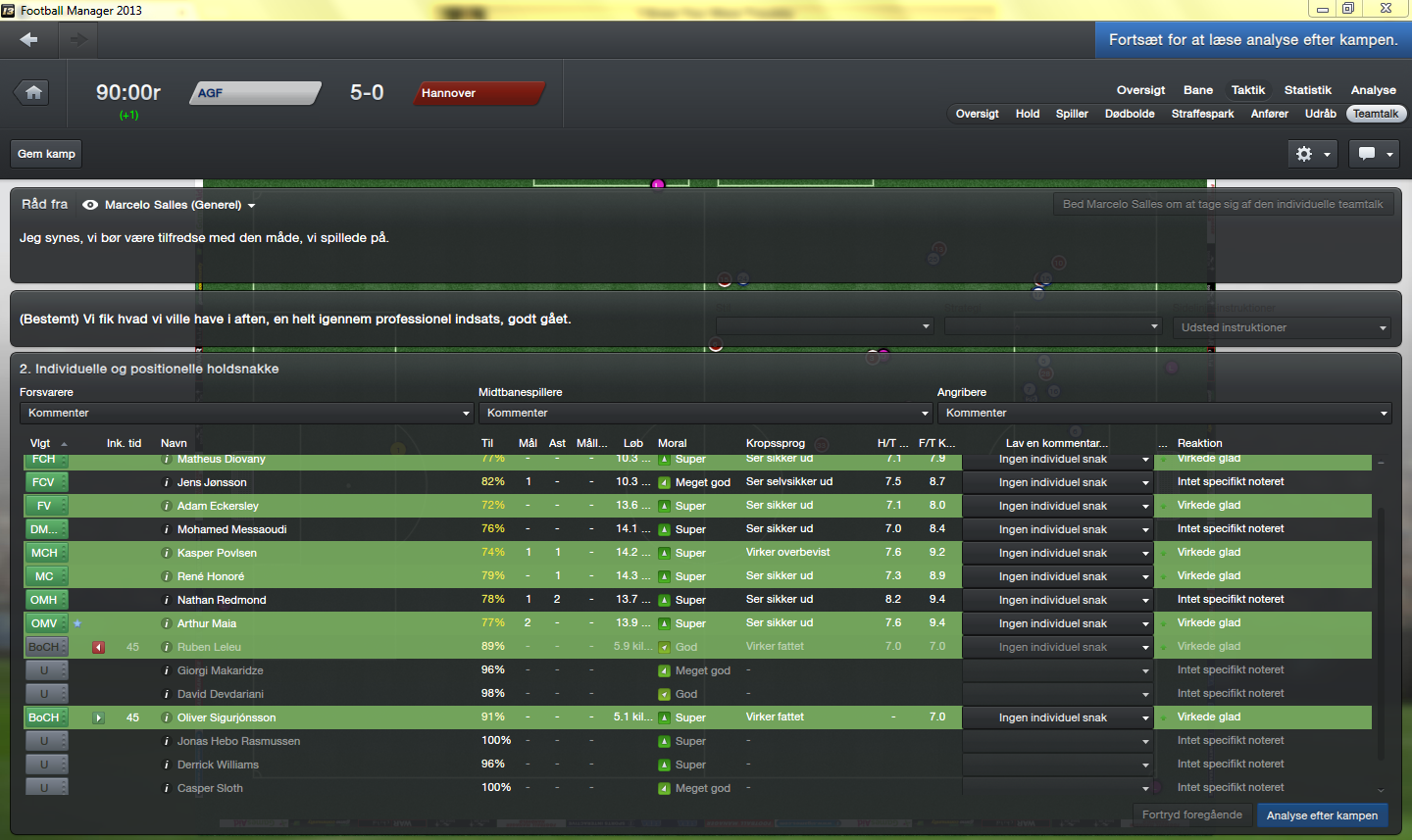Image resolution: width=1412 pixels, height=840 pixels.
Task: Open the FCV position selector for Jens Jønsson
Action: point(46,482)
